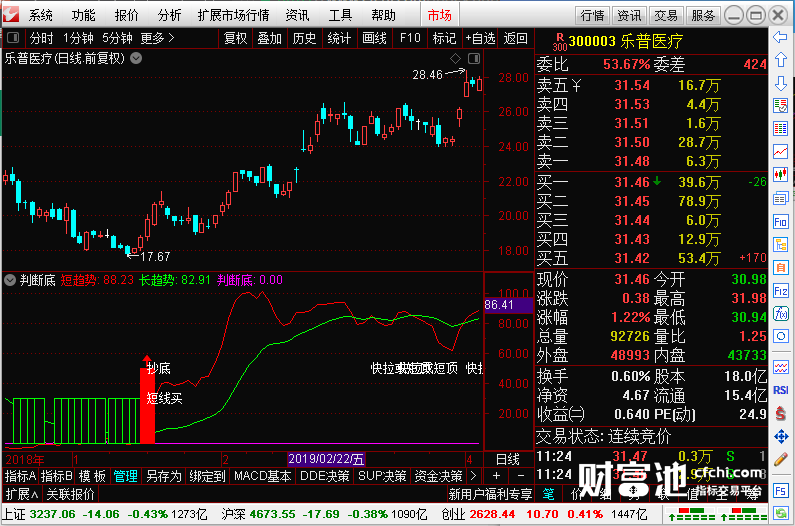Open the red line-chart sidebar icon
795x526 pixels.
point(780,152)
